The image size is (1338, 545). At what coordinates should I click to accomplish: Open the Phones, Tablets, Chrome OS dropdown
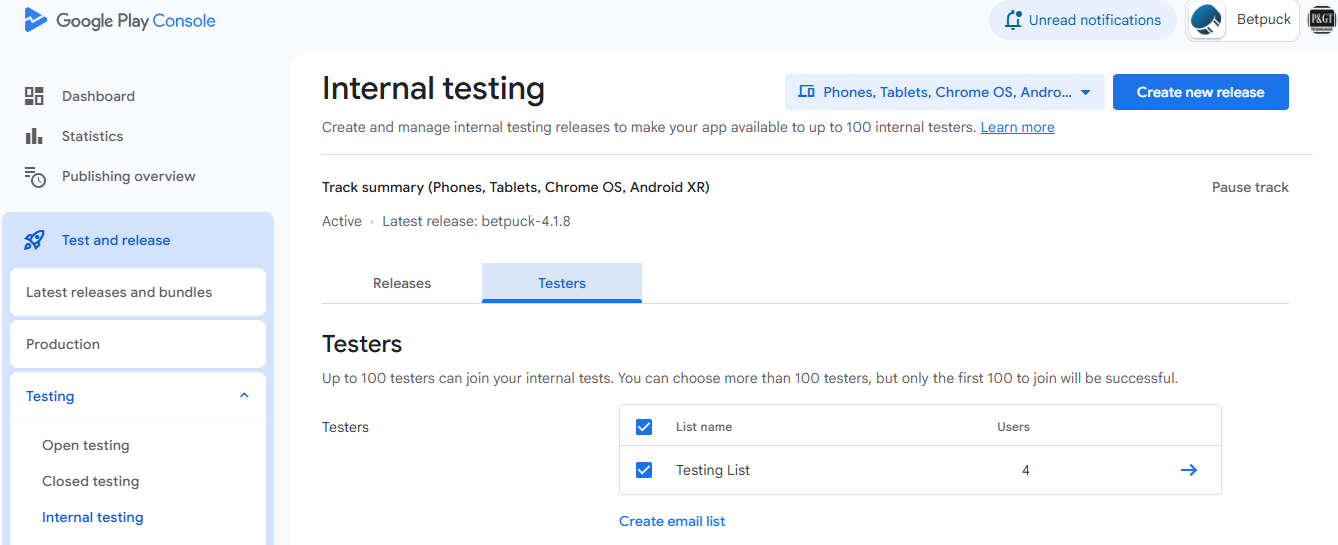(945, 92)
